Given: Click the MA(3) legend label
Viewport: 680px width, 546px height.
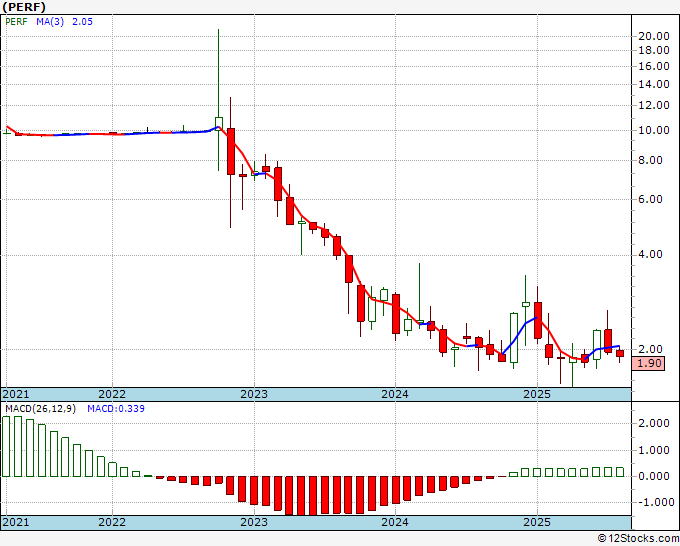Looking at the screenshot, I should click(x=50, y=22).
